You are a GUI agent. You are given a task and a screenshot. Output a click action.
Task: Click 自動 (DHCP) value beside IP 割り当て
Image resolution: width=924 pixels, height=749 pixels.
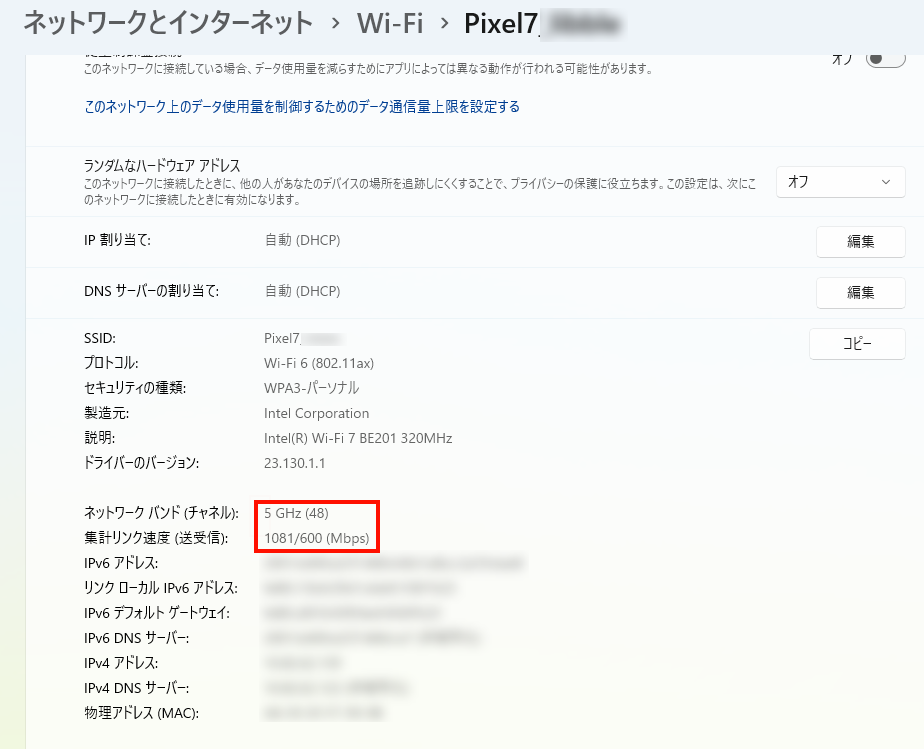click(x=302, y=240)
